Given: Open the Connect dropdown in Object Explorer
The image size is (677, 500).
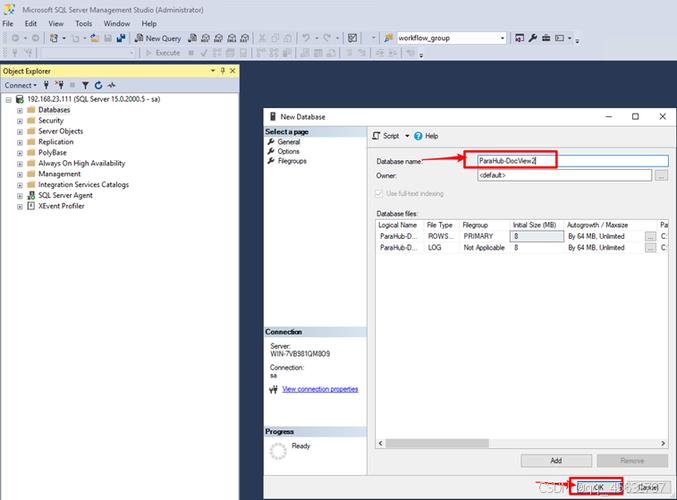Looking at the screenshot, I should tap(21, 86).
